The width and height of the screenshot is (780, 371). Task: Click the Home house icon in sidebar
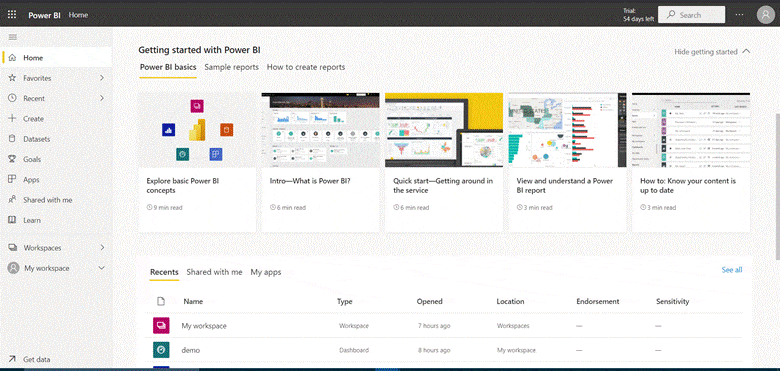pos(12,58)
